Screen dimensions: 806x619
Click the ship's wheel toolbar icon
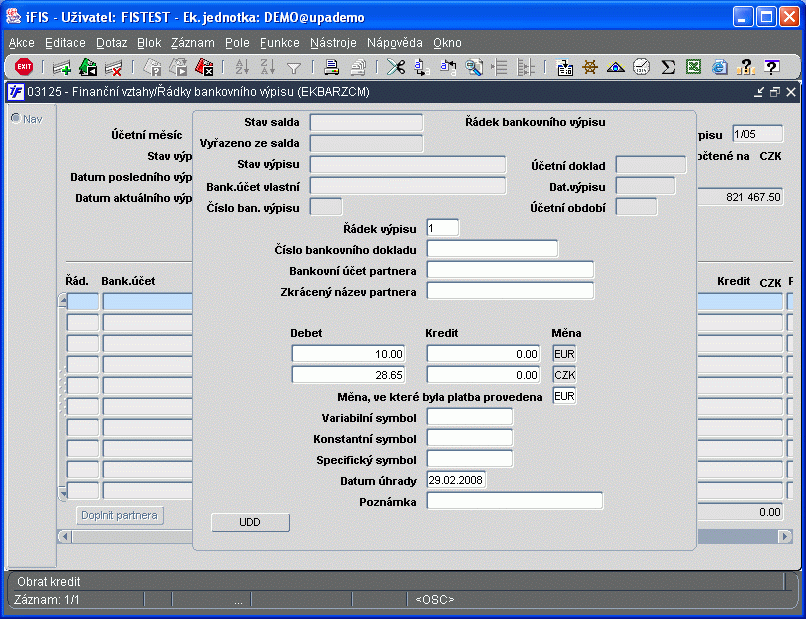590,67
